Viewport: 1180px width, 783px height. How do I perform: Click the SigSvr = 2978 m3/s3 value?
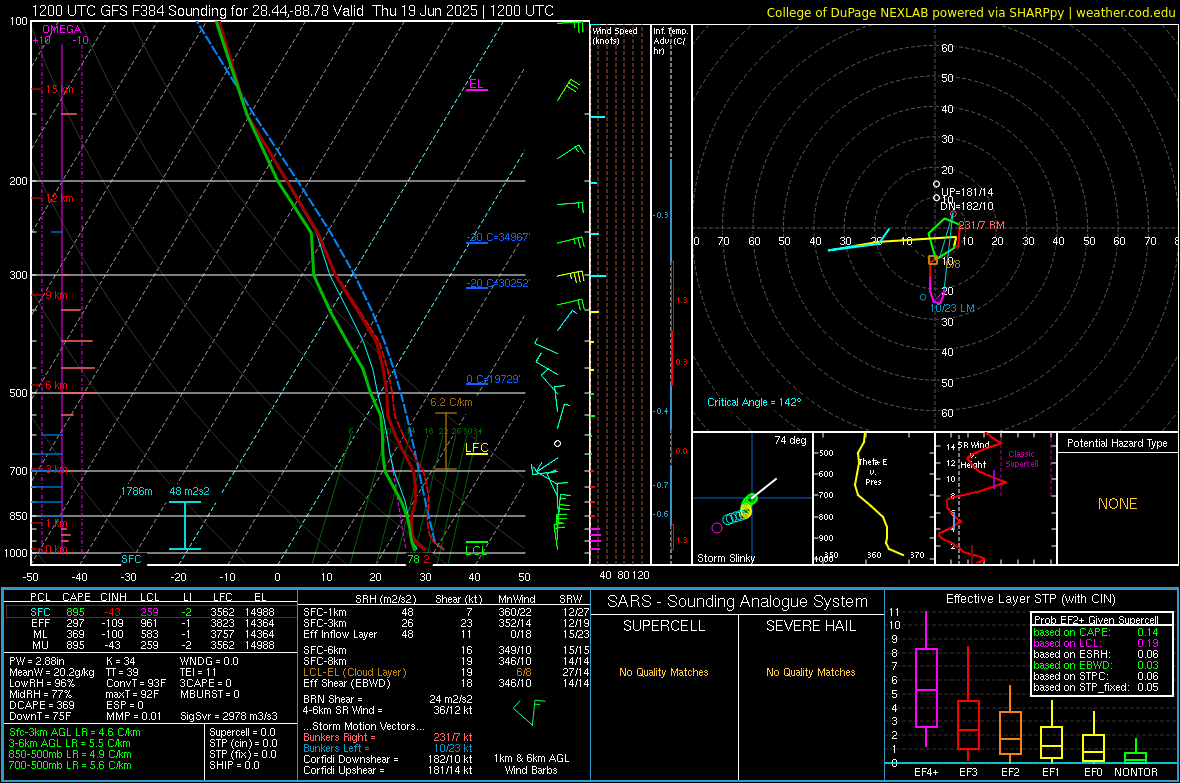pos(229,716)
